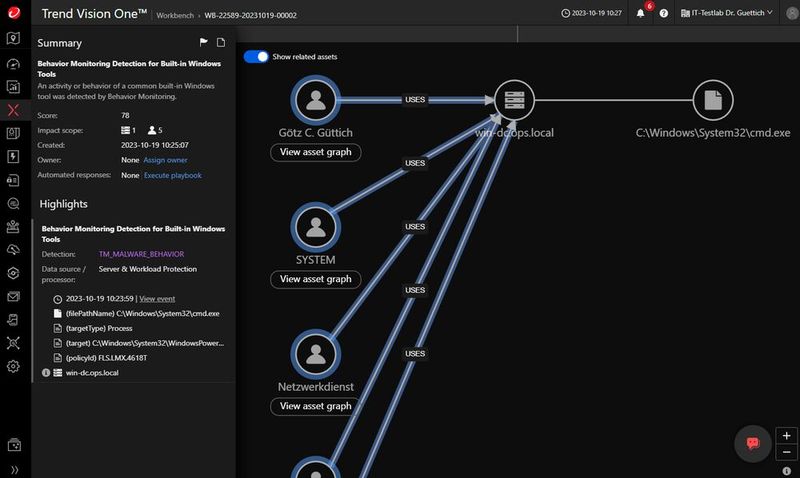Zoom out the graph with minus button
800x478 pixels.
coord(786,452)
